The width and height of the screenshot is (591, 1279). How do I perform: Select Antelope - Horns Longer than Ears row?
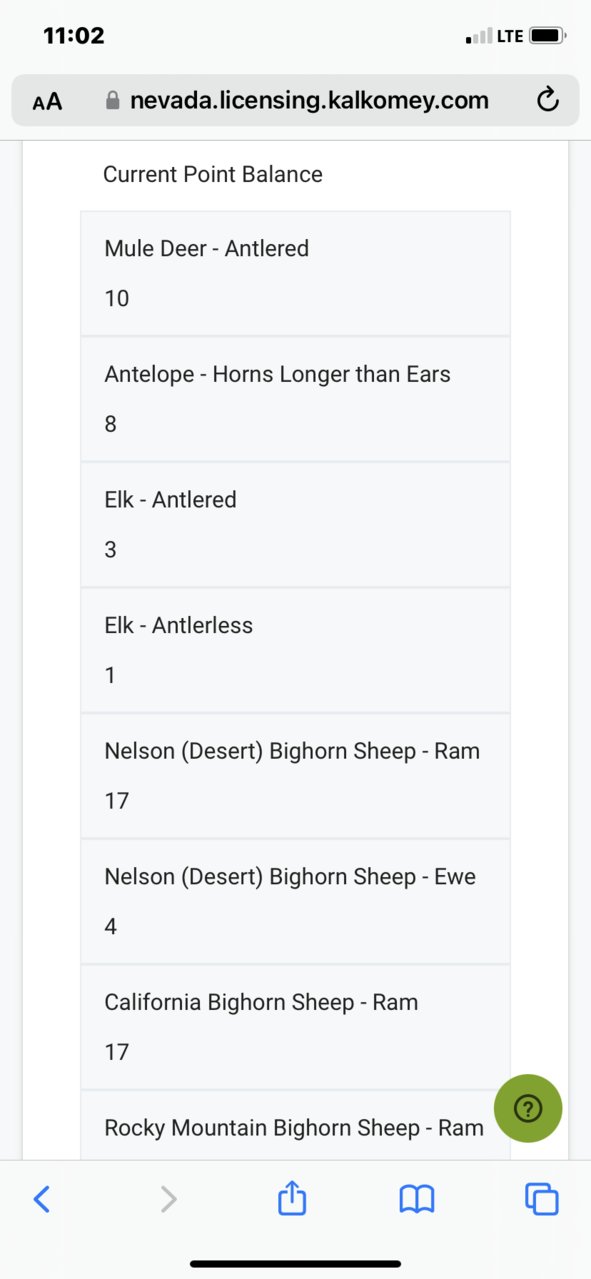pyautogui.click(x=296, y=399)
